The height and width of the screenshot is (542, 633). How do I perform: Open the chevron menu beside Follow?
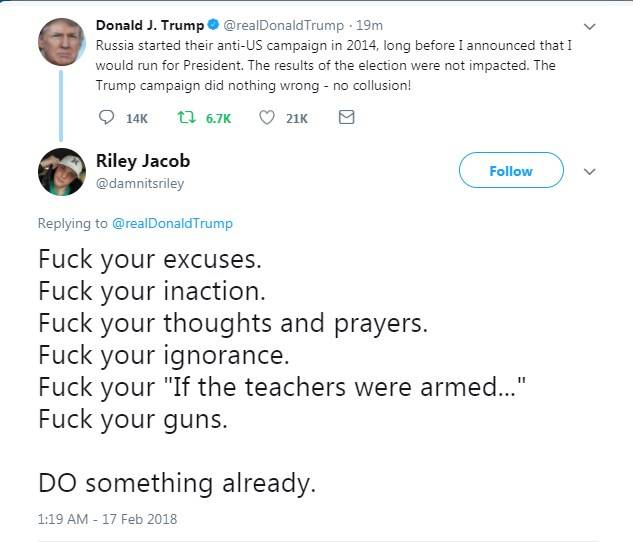589,171
